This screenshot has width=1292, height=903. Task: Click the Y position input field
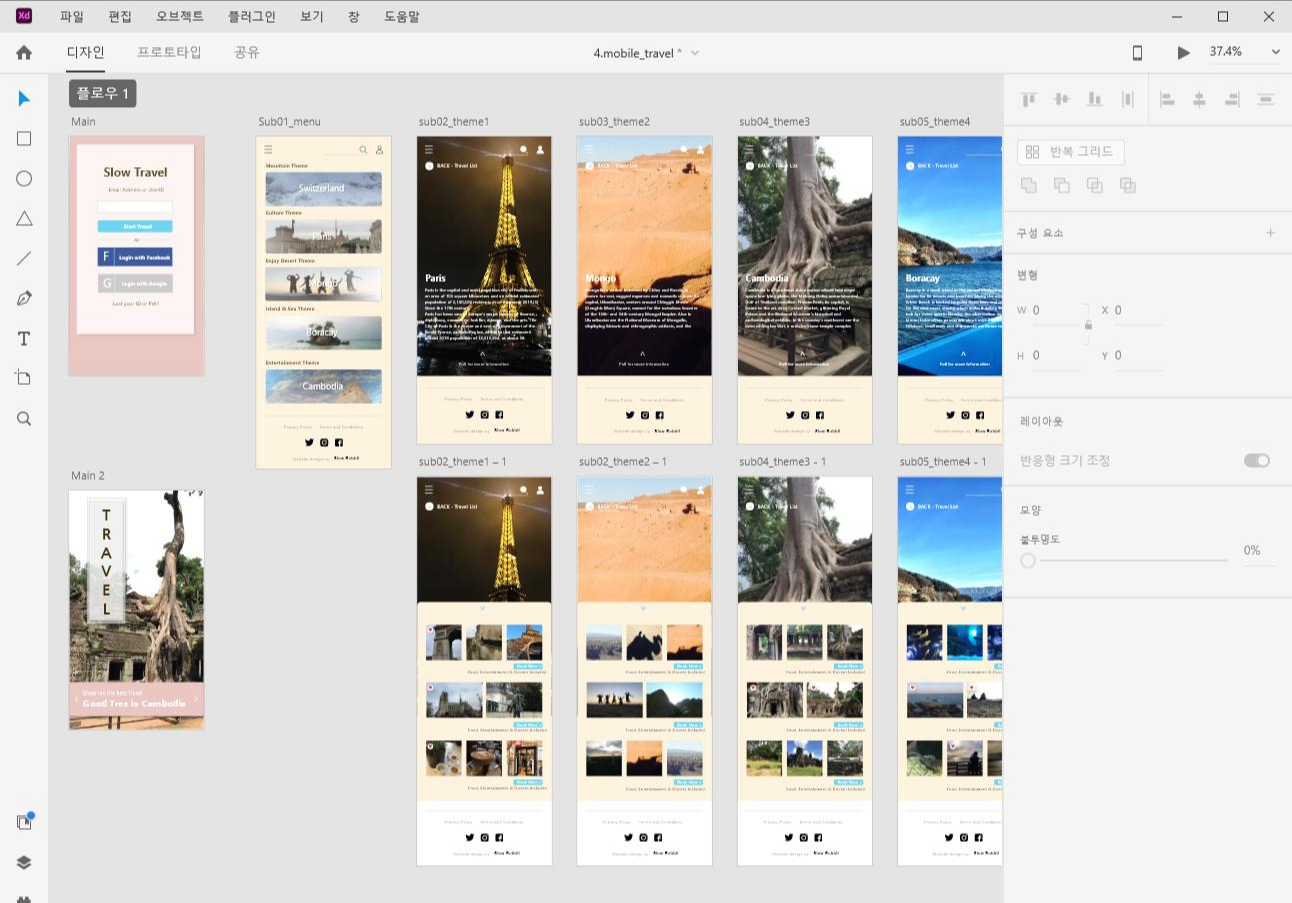(1138, 356)
